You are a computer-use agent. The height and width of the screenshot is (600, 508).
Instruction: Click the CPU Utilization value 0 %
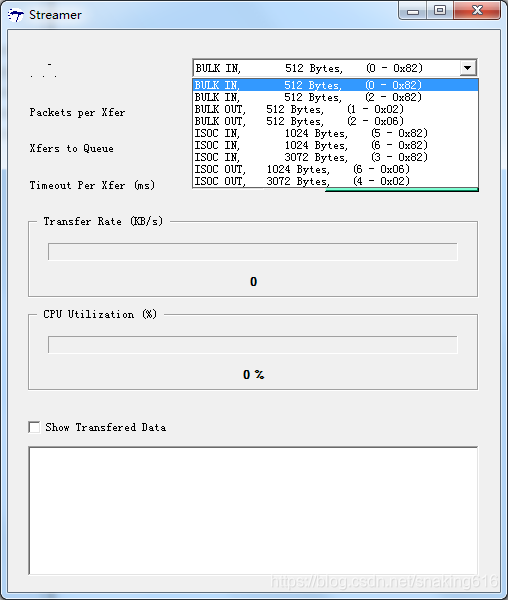point(253,375)
